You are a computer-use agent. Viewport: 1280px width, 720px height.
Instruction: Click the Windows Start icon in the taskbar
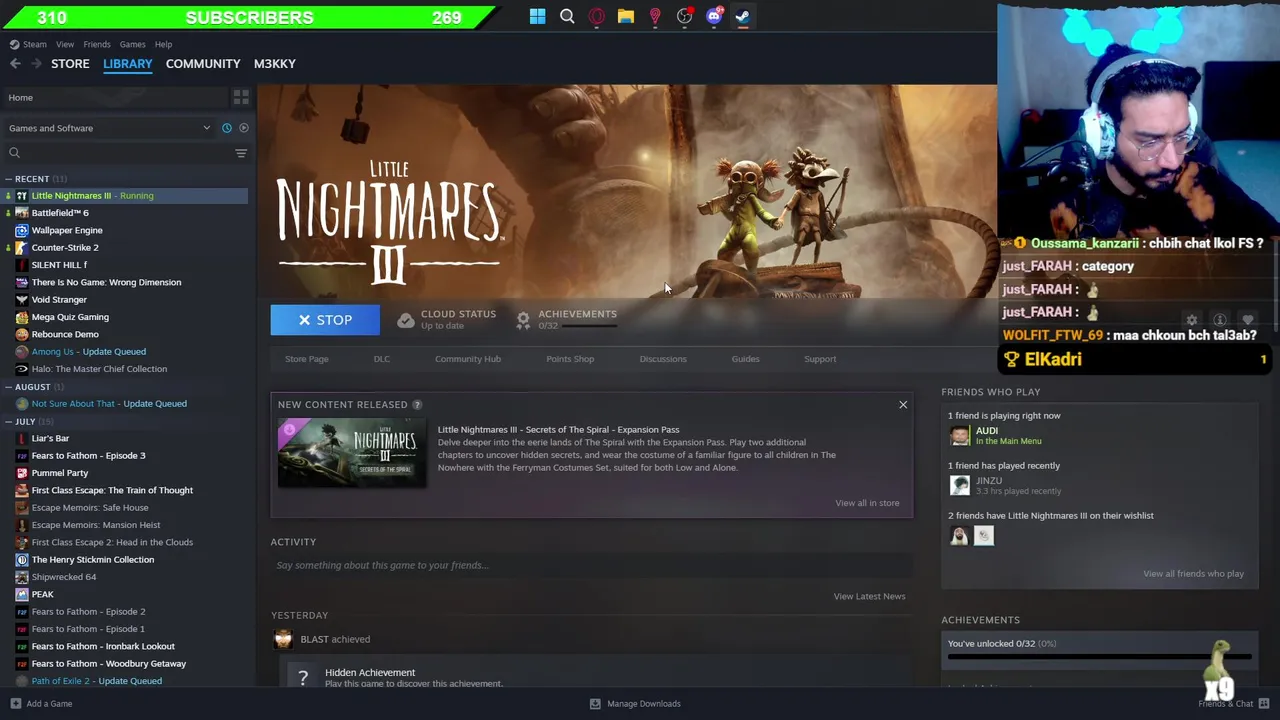click(538, 16)
